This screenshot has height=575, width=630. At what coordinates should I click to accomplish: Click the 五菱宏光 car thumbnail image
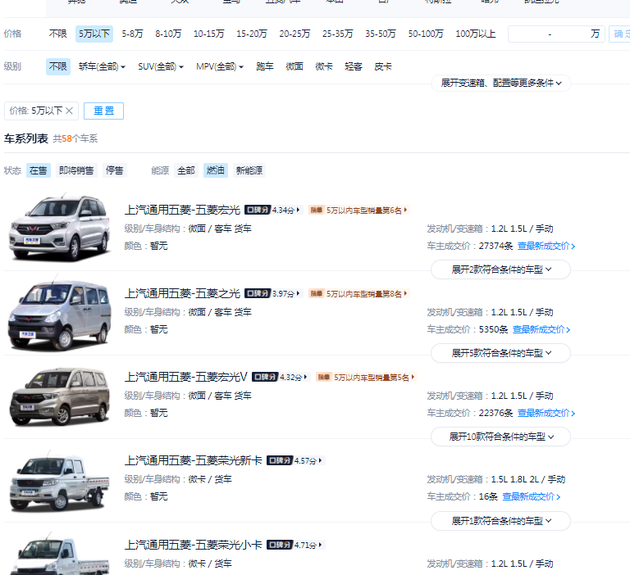pos(59,228)
